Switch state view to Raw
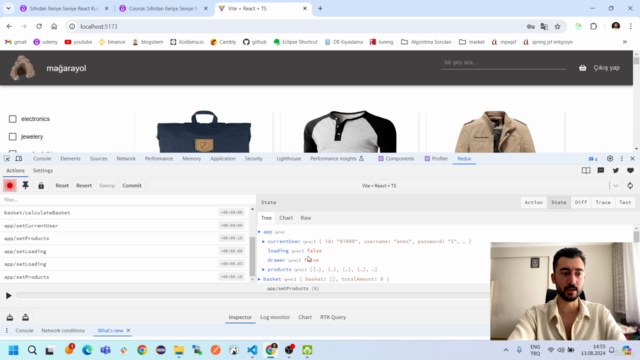This screenshot has height=360, width=640. pos(306,218)
